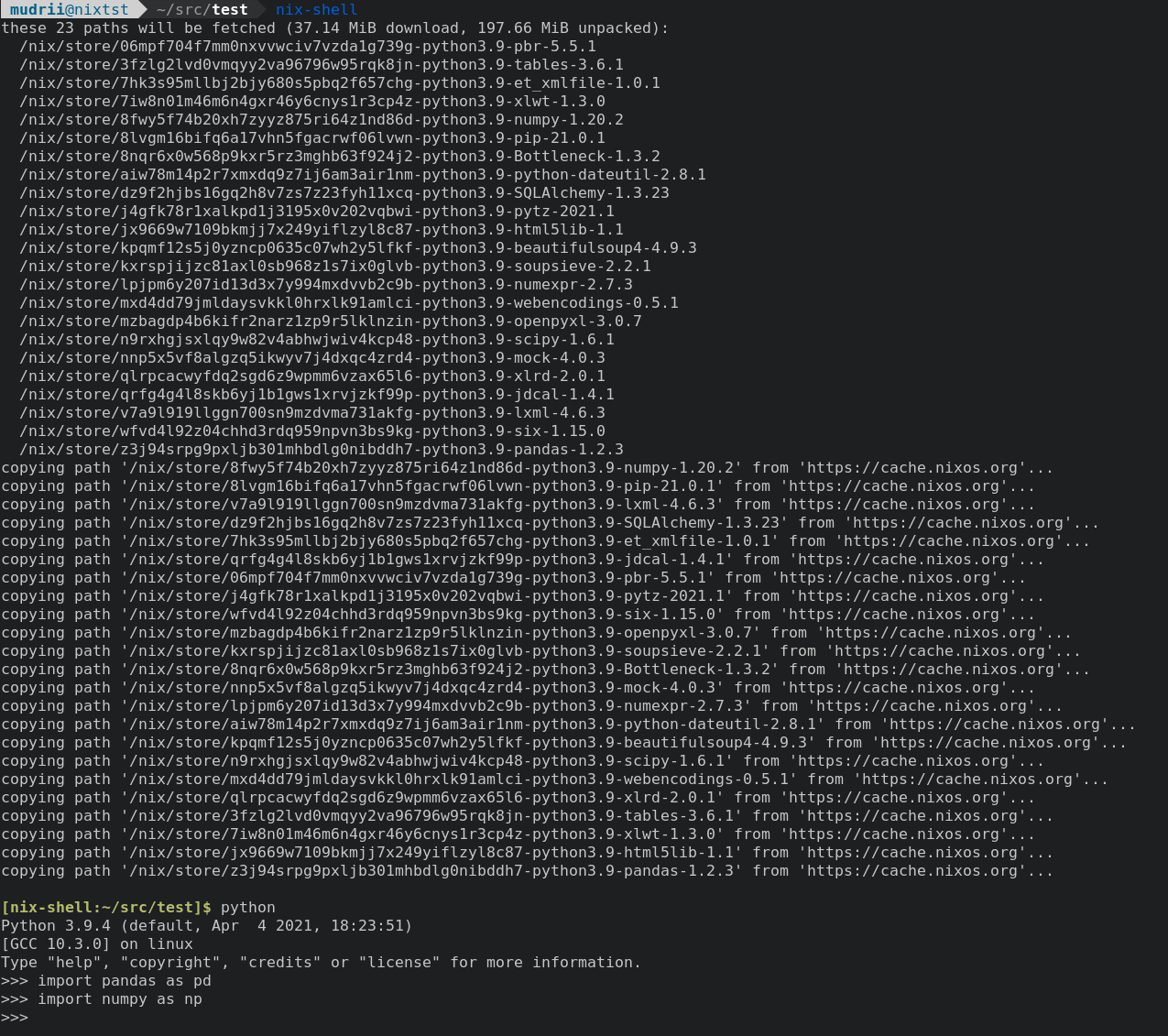Click the 'Python 3.9.4 (default, Apr 4 2021' line
This screenshot has height=1036, width=1168.
[207, 925]
